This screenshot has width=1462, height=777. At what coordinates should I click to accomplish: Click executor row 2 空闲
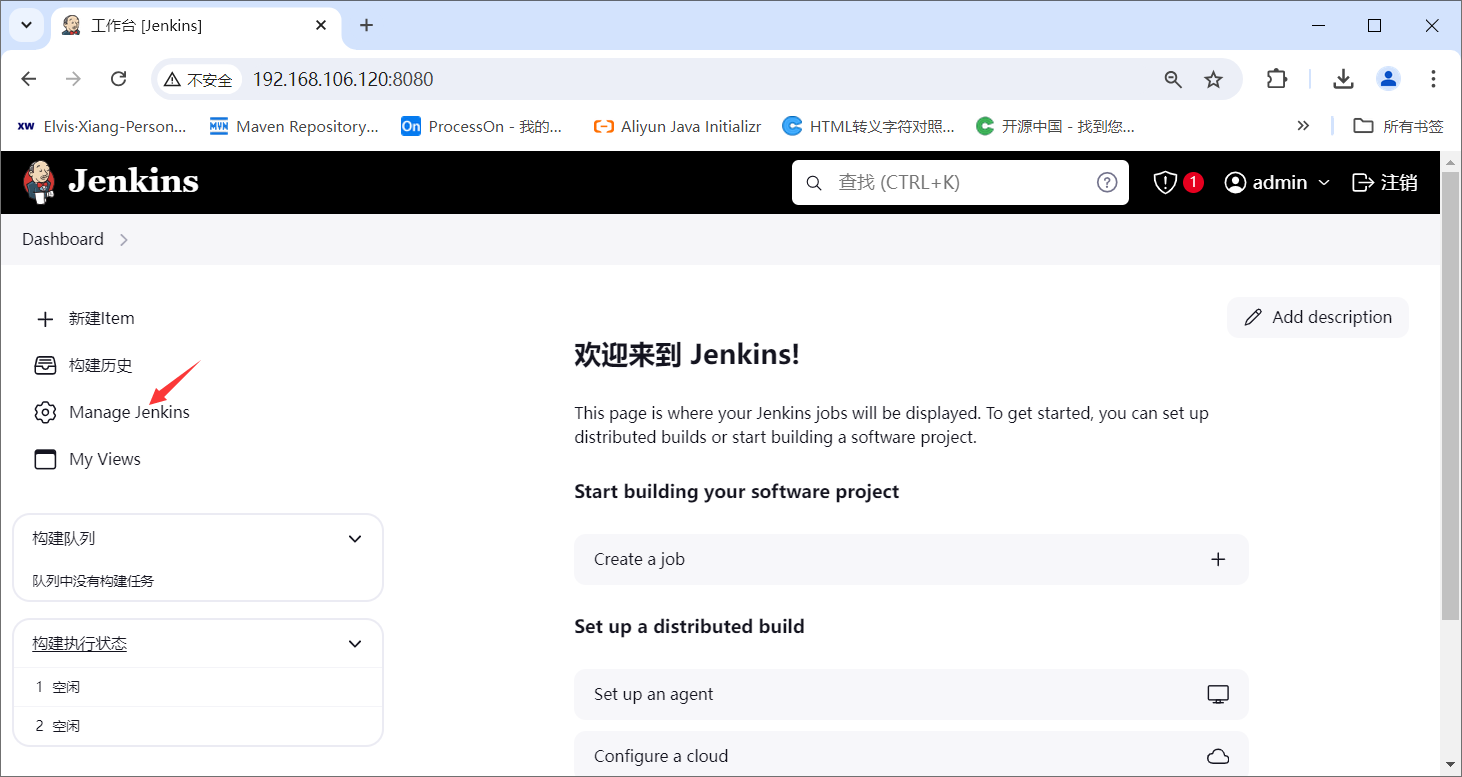[198, 726]
